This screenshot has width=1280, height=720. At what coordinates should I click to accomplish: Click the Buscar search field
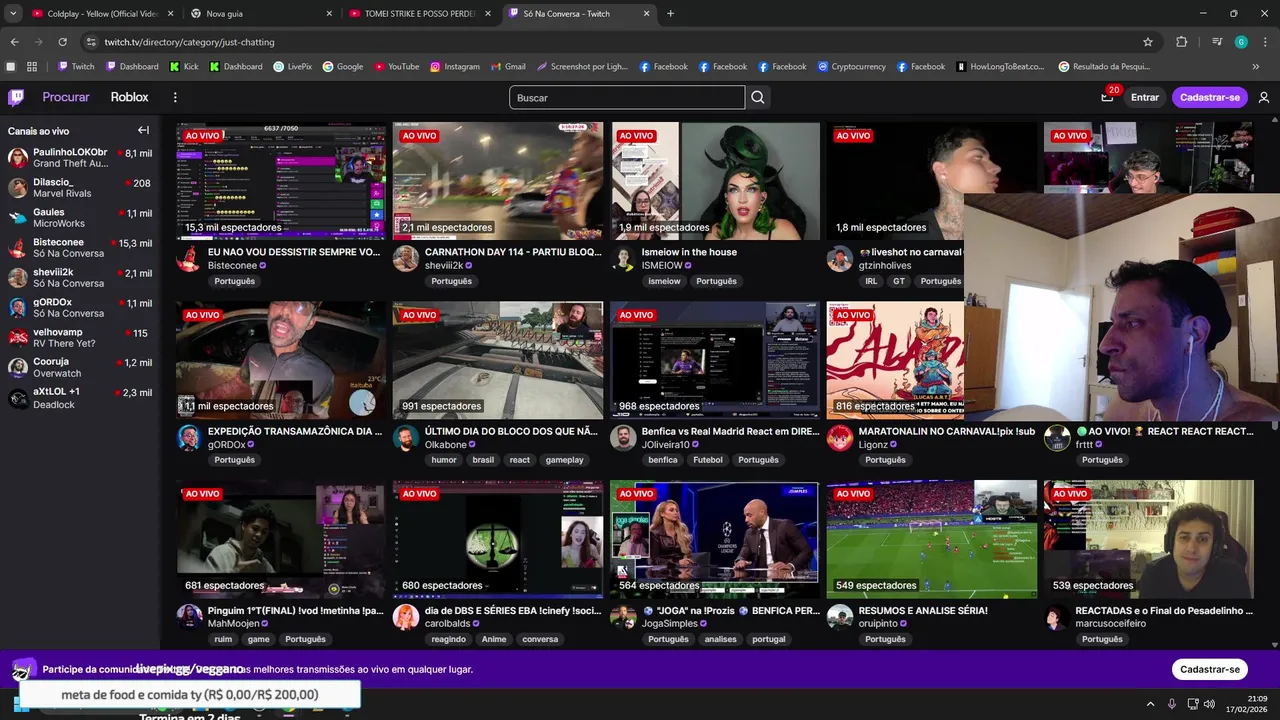627,97
